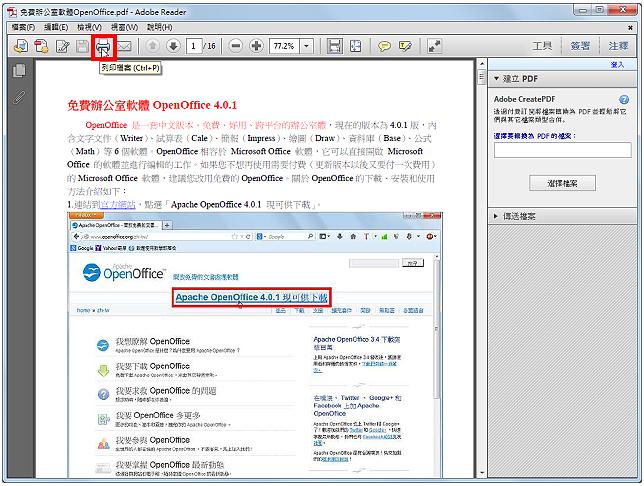The height and width of the screenshot is (486, 644).
Task: Click the email envelope icon
Action: [x=124, y=46]
